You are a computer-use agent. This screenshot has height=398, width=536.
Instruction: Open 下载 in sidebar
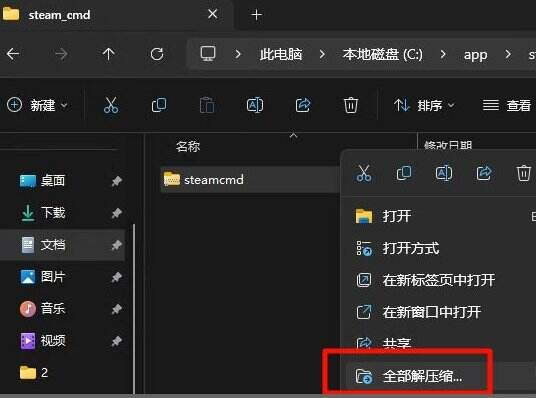tap(53, 213)
